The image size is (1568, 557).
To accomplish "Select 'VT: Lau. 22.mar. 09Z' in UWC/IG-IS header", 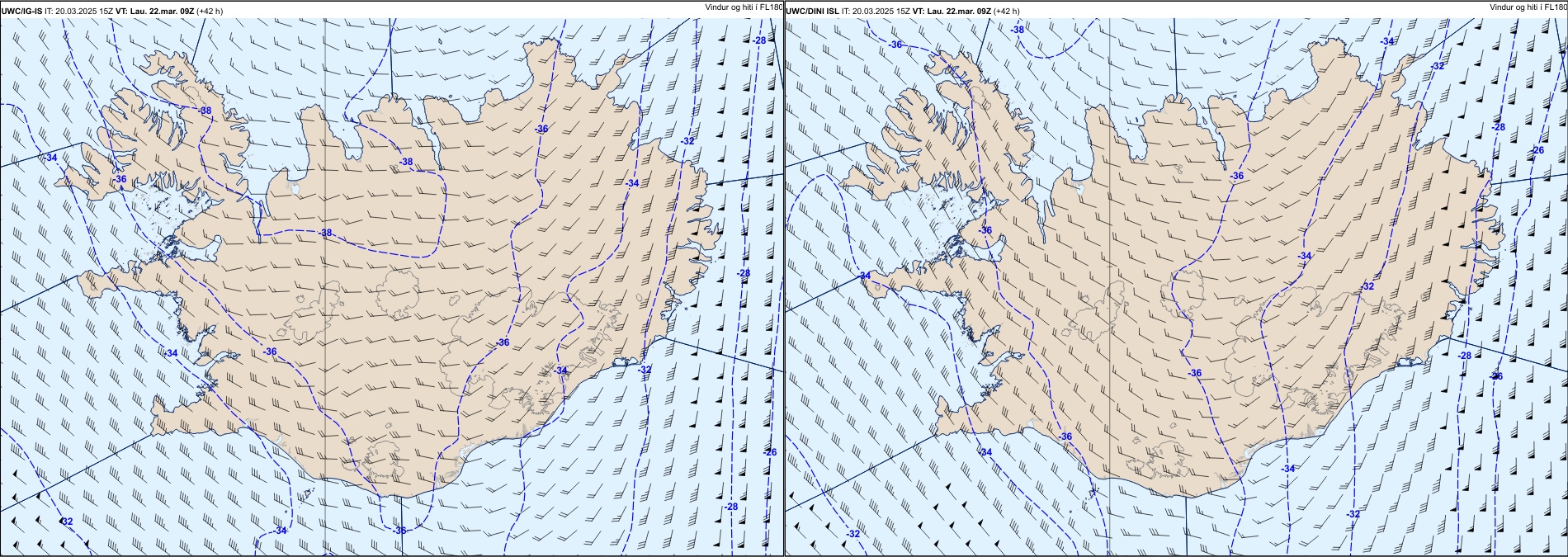I will click(x=155, y=12).
